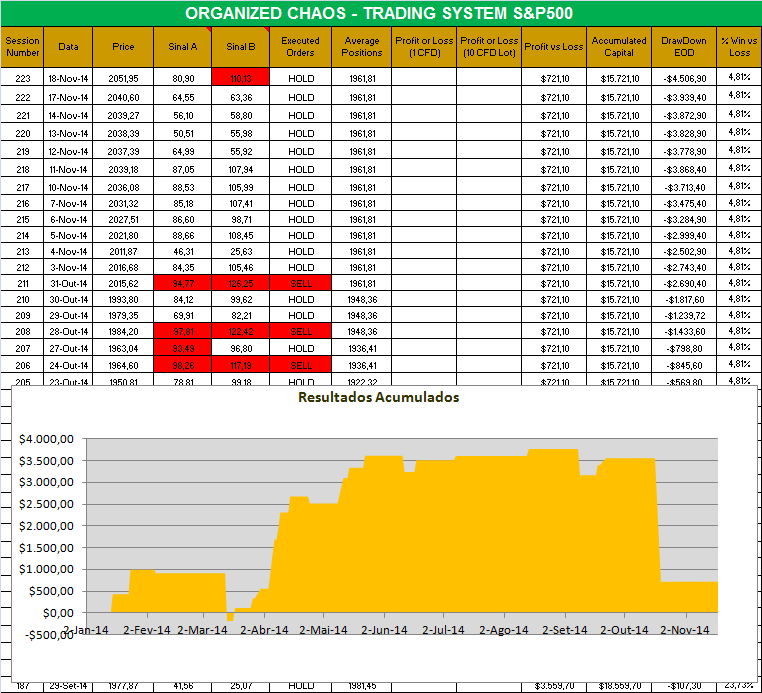
Task: Select price cell 2051,95
Action: (123, 78)
